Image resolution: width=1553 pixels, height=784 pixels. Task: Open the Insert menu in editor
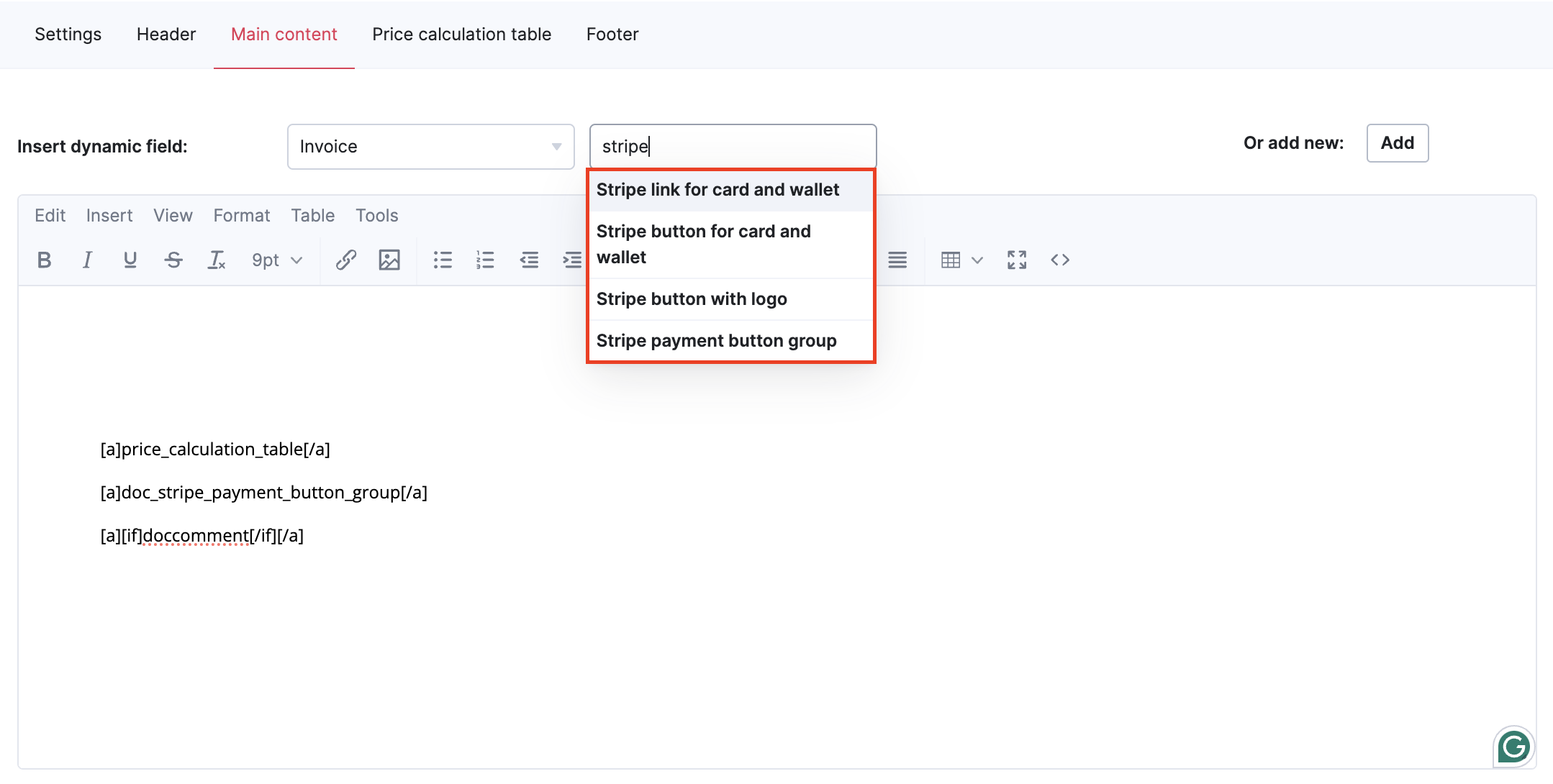click(x=109, y=216)
